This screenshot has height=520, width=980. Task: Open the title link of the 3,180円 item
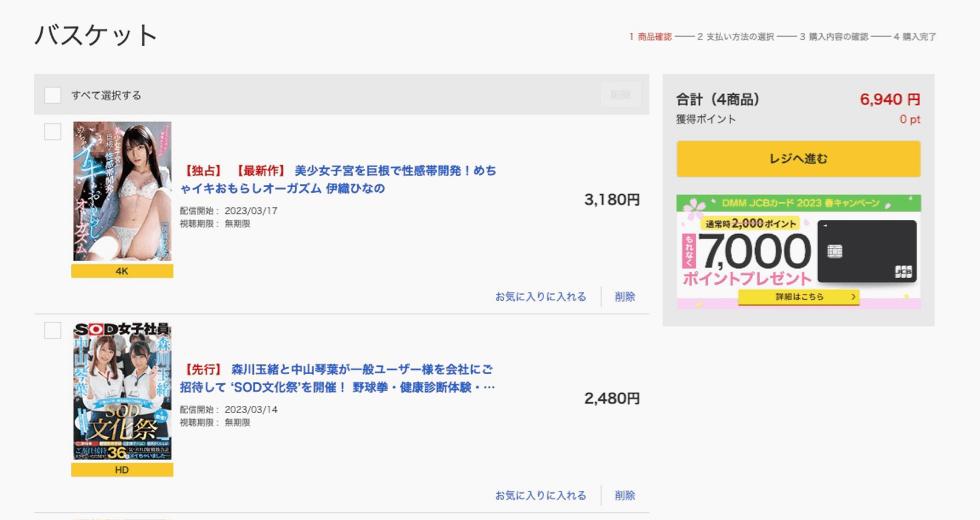click(x=338, y=179)
